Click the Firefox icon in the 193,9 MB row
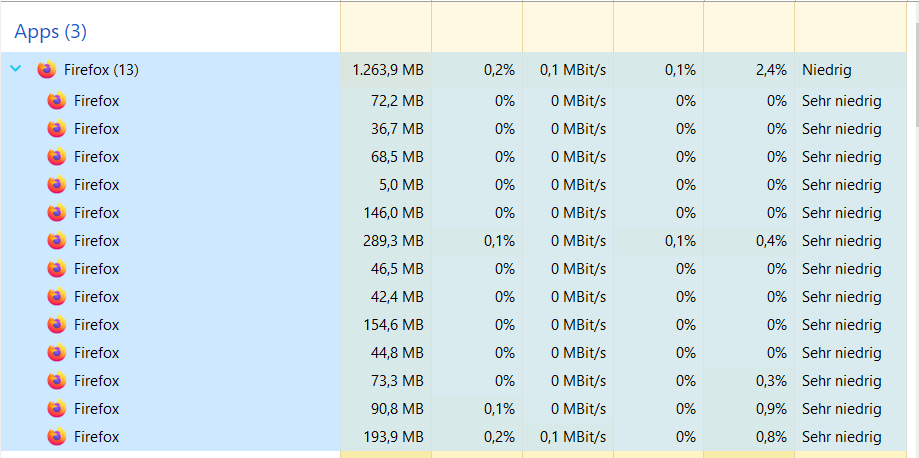 coord(56,437)
